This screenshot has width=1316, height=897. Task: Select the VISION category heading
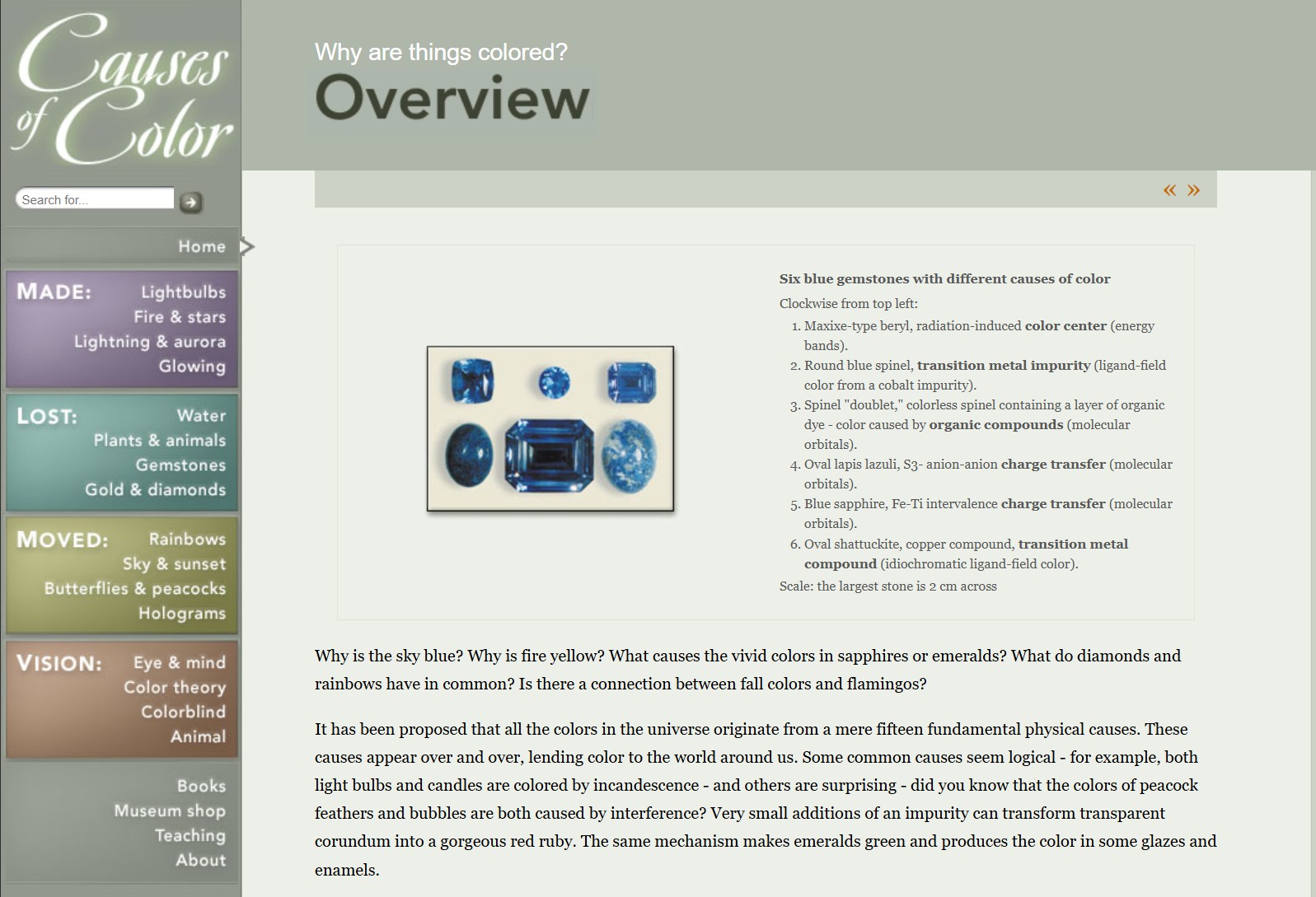coord(59,663)
